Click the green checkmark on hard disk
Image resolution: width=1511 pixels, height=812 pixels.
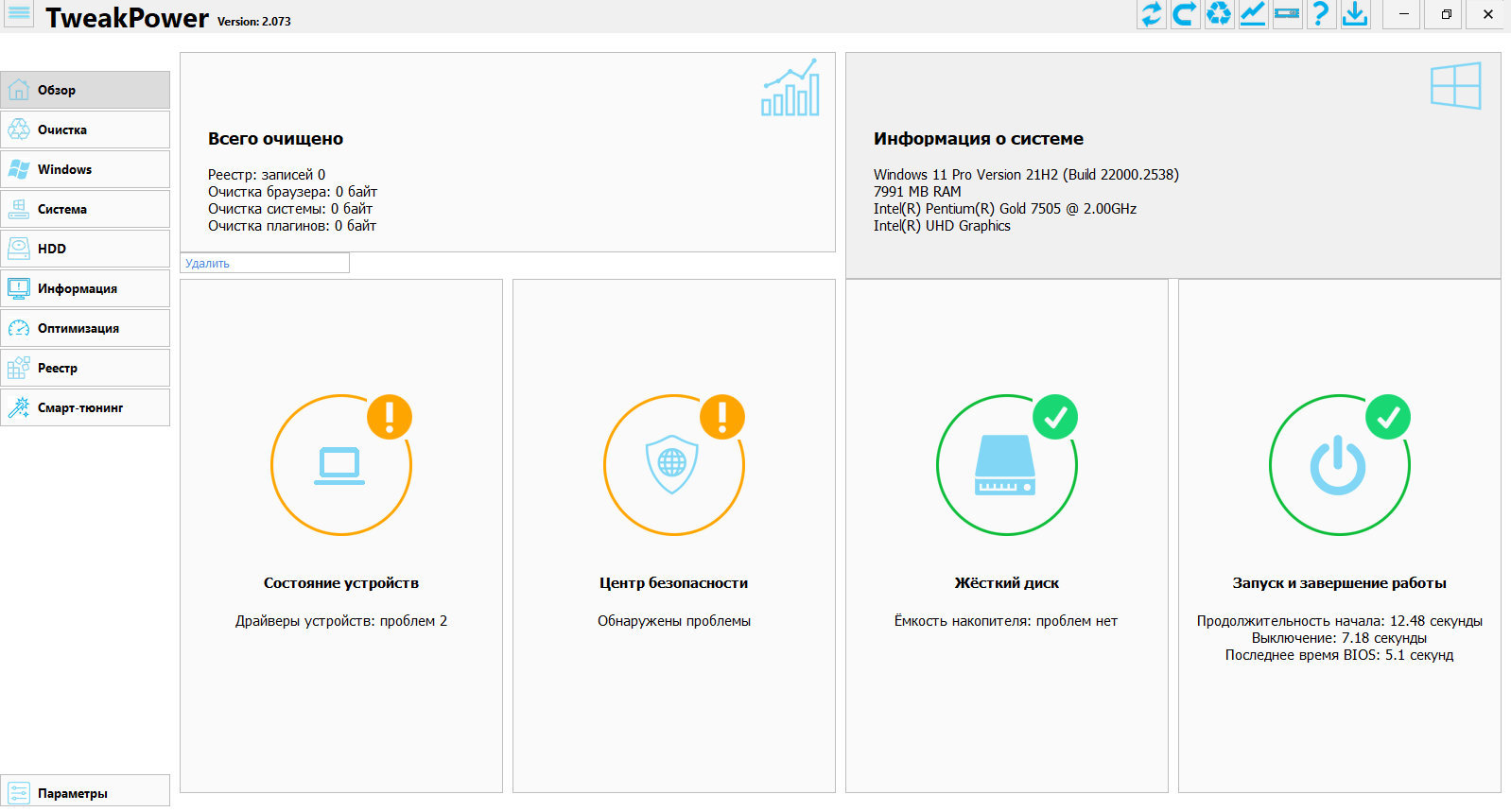[1055, 417]
